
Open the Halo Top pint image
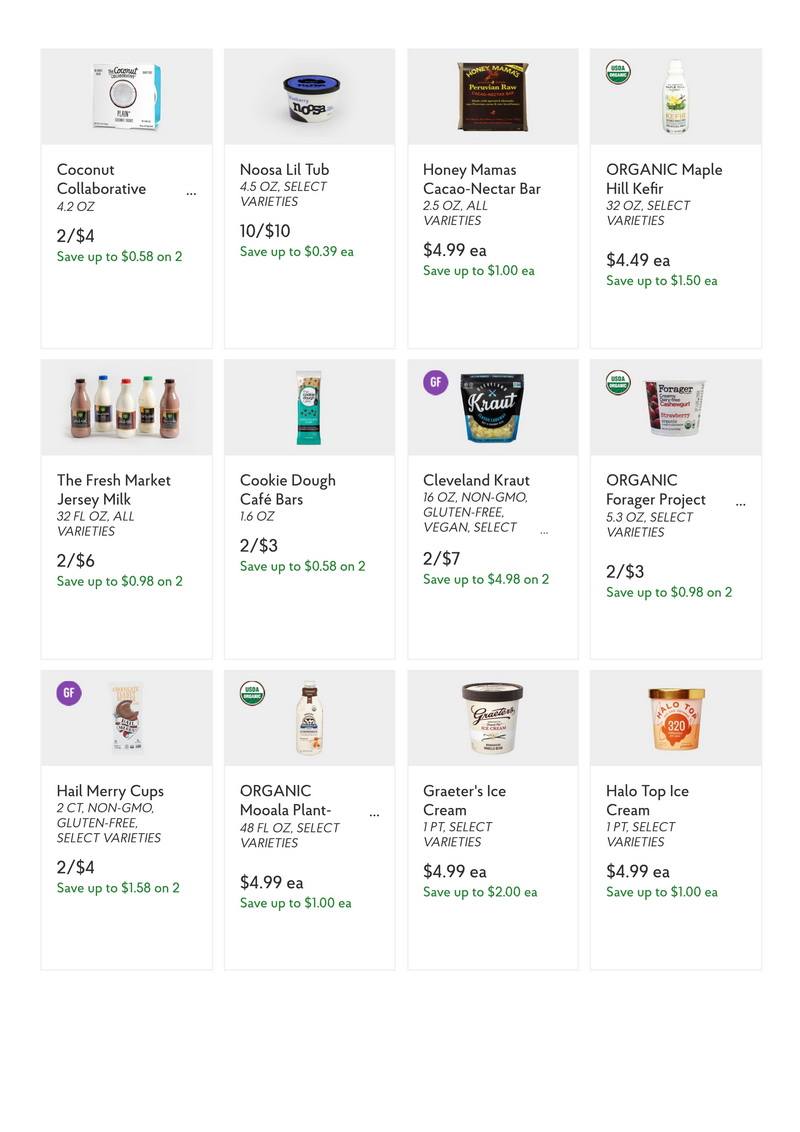point(677,719)
